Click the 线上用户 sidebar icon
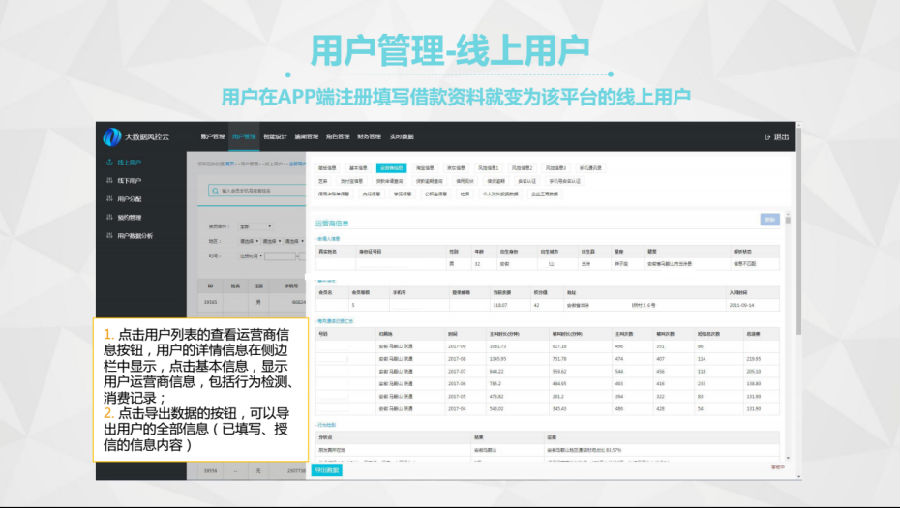 tap(109, 162)
